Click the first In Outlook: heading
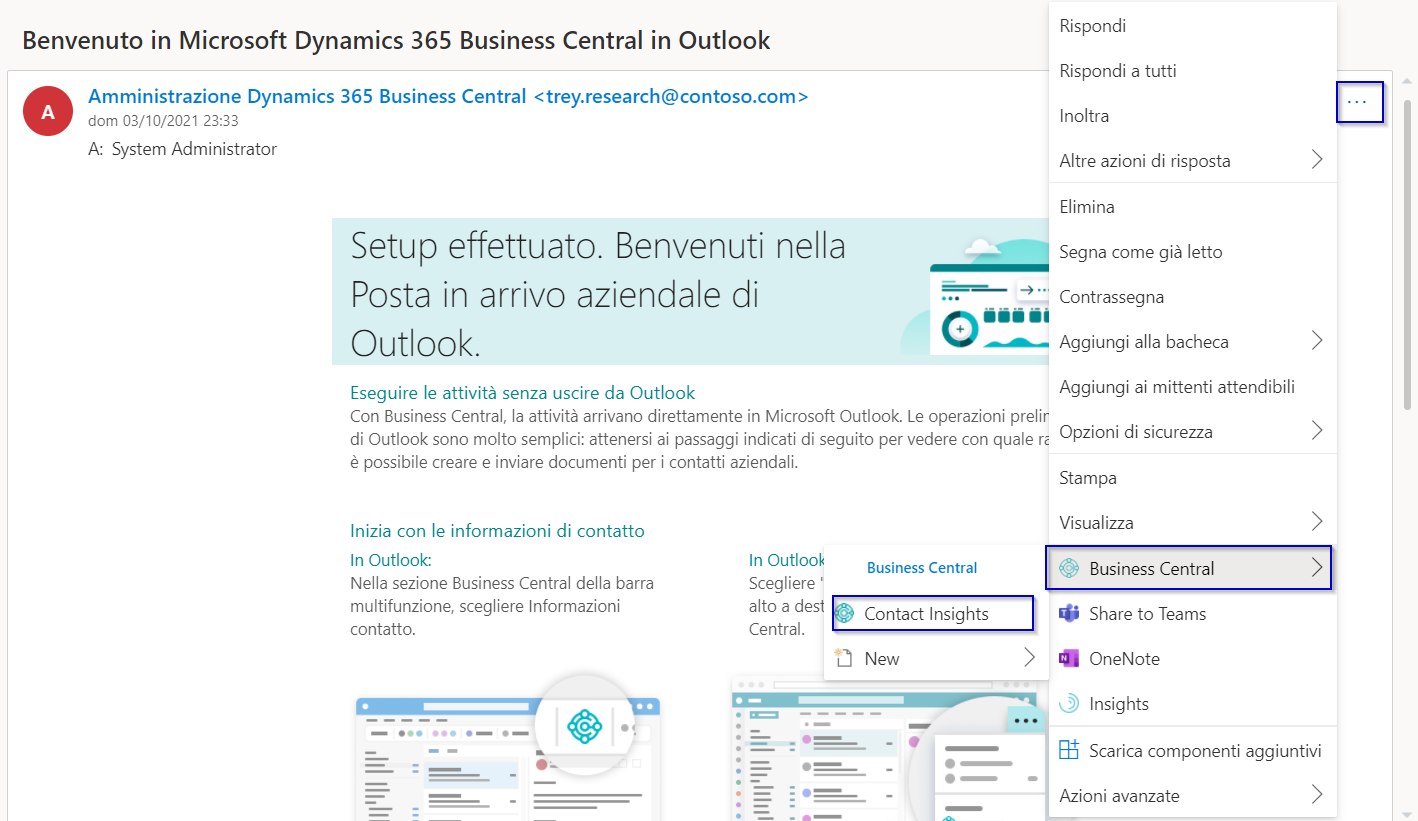Screen dimensions: 1418x821 (x=391, y=560)
